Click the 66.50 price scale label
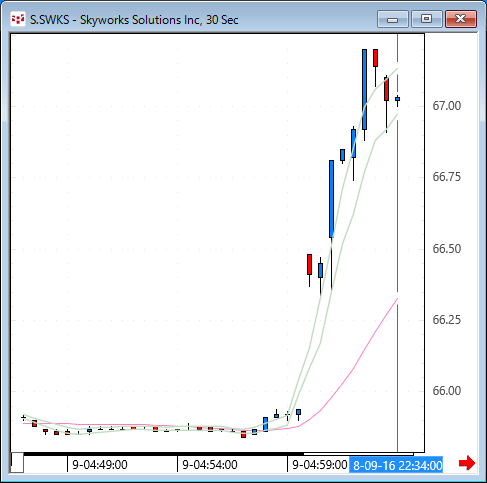Screen dimensions: 487x483 447,249
